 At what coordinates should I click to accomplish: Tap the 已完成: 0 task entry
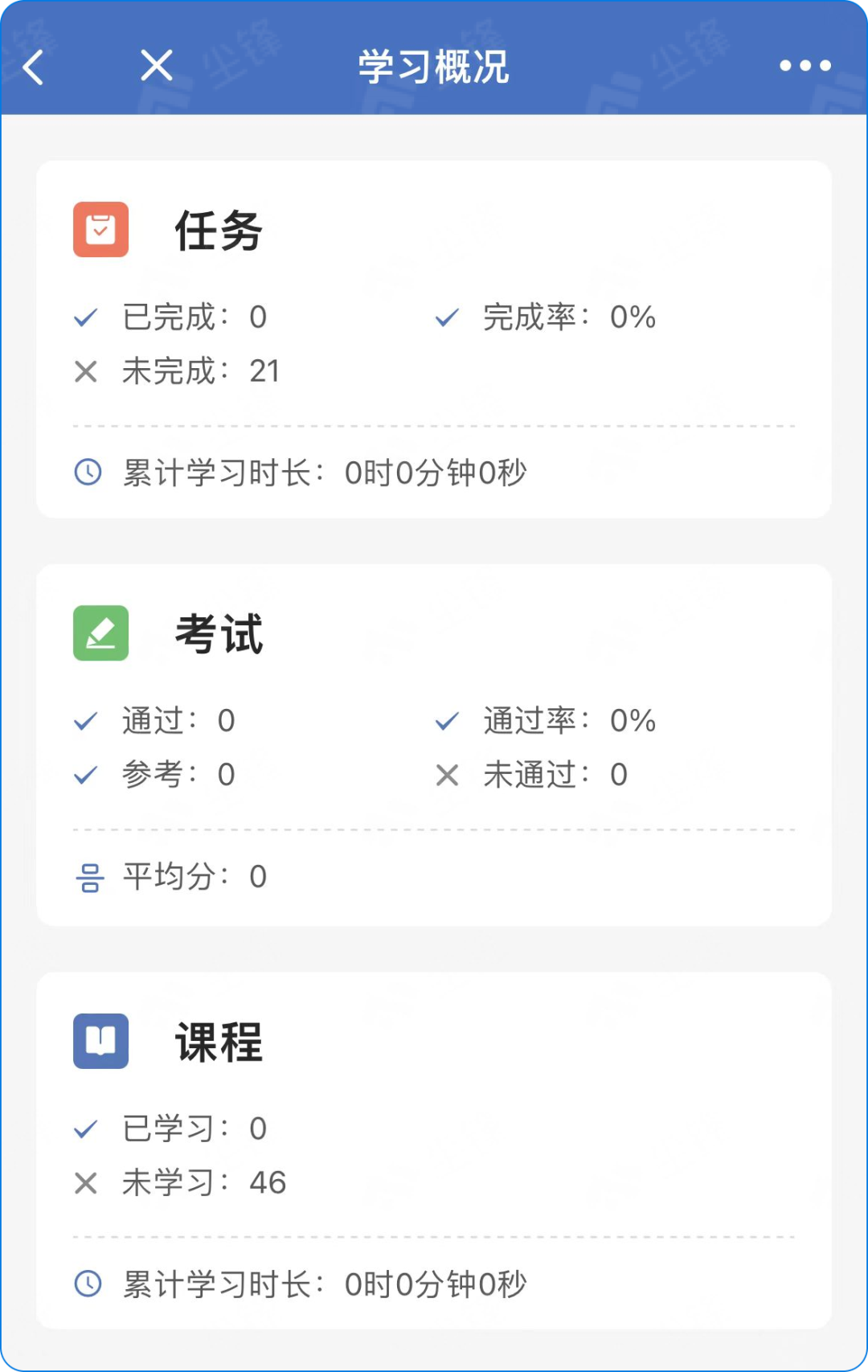(x=194, y=317)
